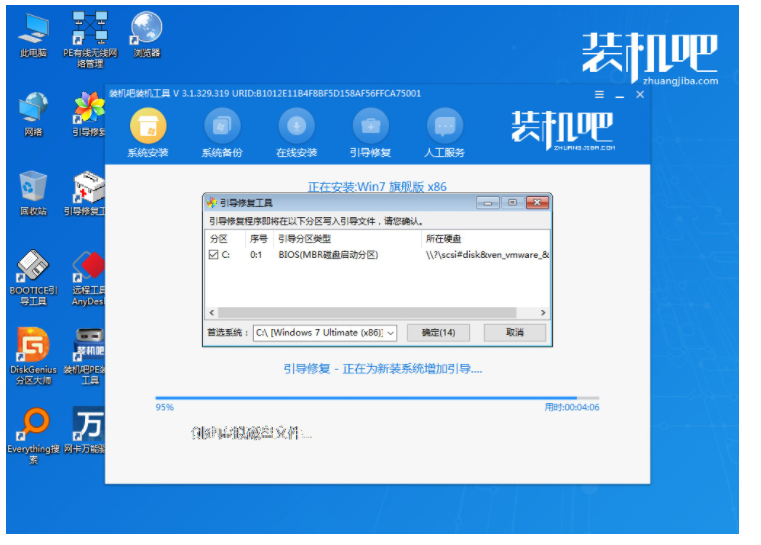Minimize the 引导修复工具 dialog

488,203
